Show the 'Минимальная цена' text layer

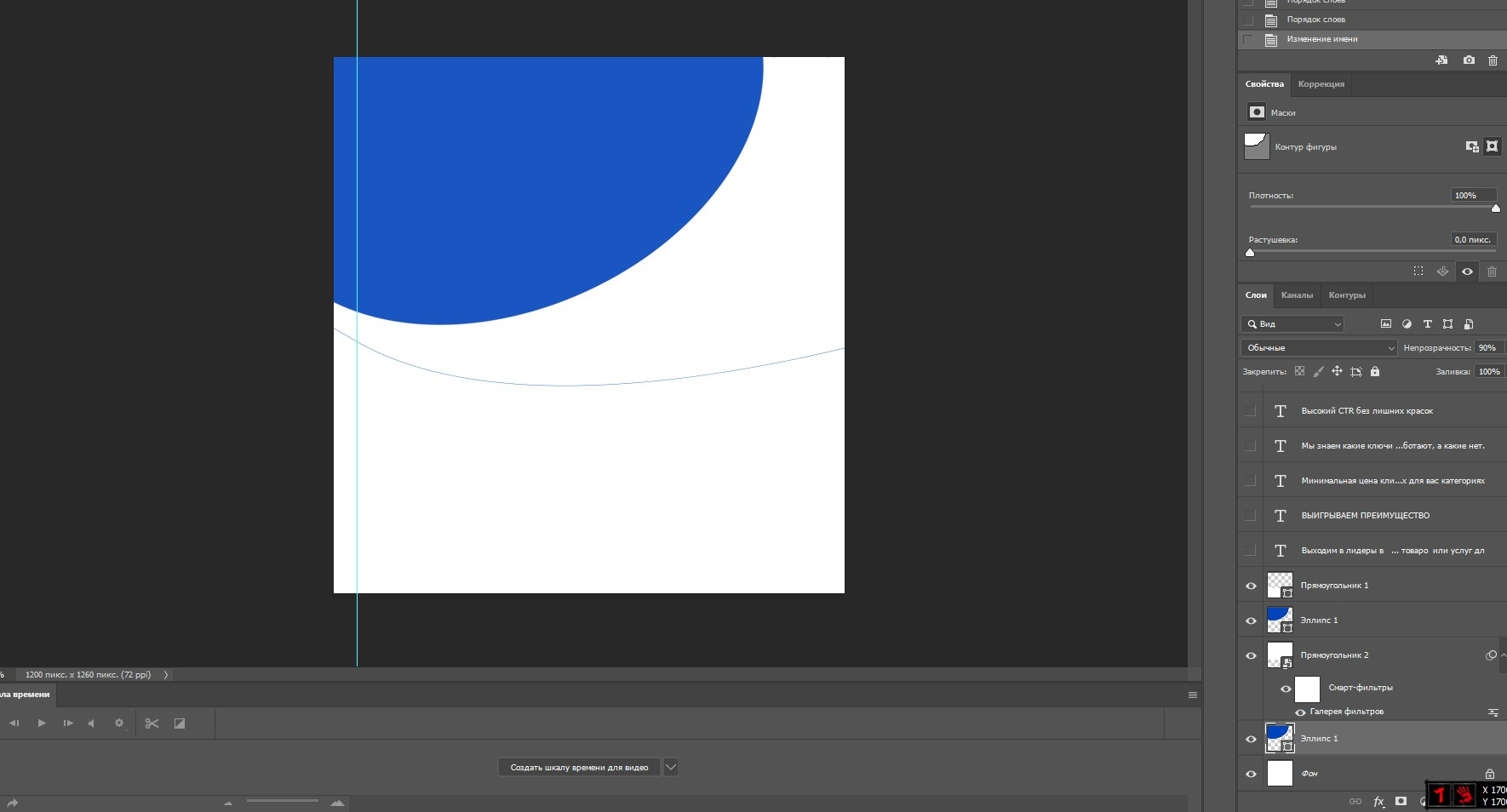[x=1250, y=480]
